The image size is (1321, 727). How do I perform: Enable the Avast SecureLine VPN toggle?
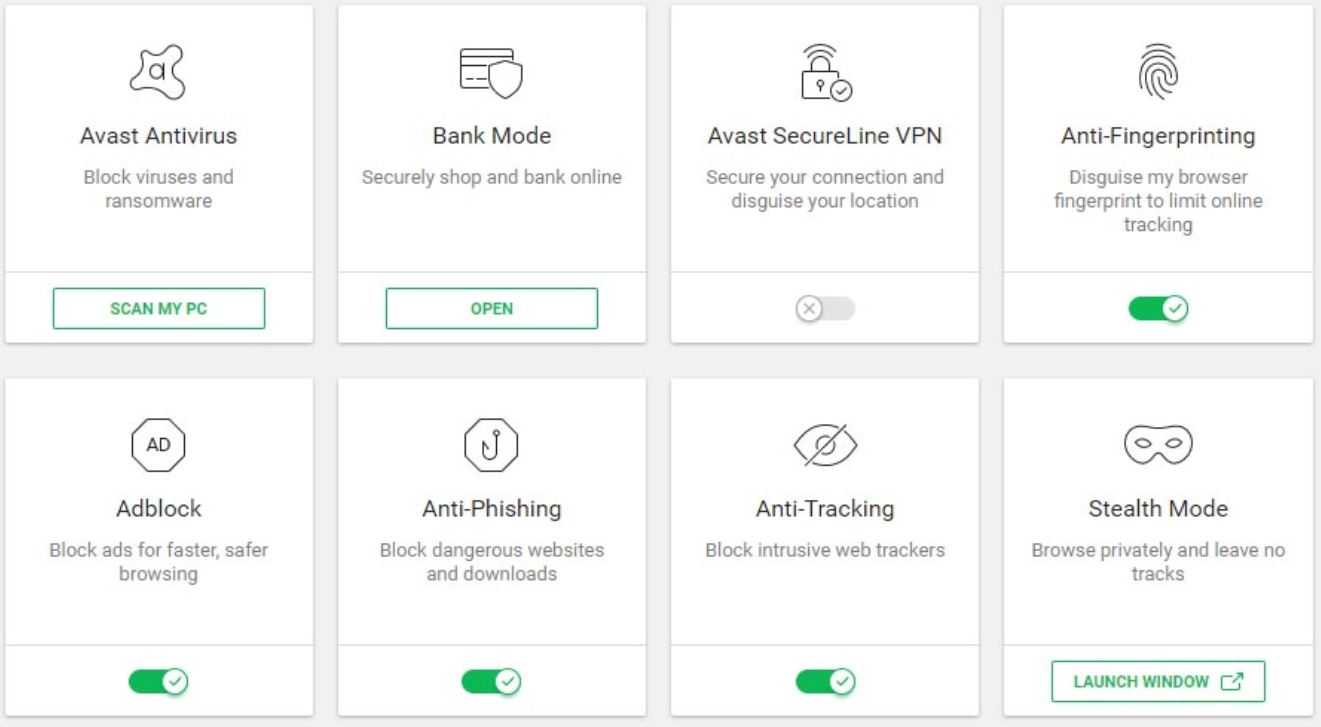[x=825, y=309]
